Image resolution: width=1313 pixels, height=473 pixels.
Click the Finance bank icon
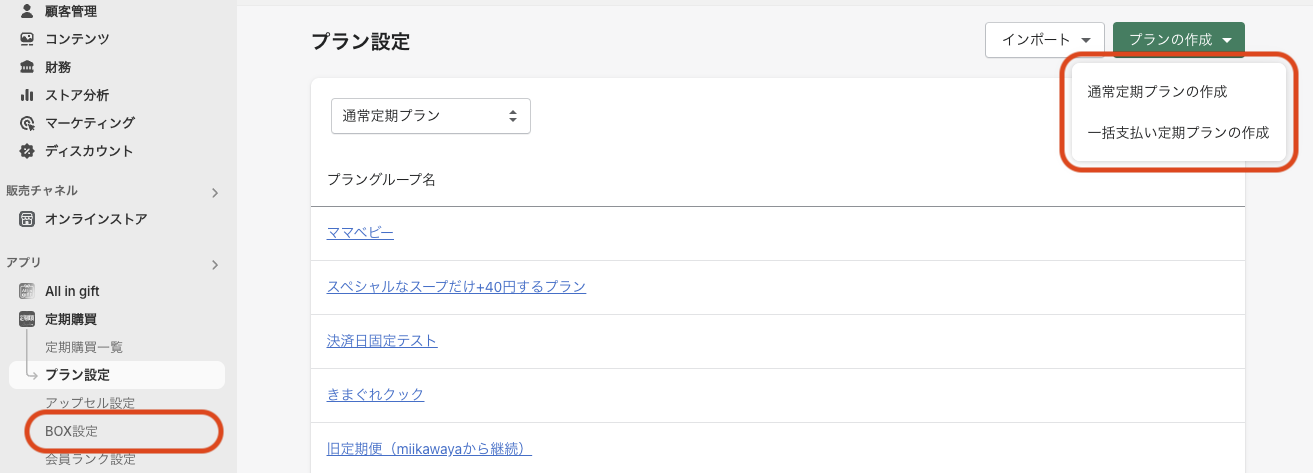pos(27,67)
